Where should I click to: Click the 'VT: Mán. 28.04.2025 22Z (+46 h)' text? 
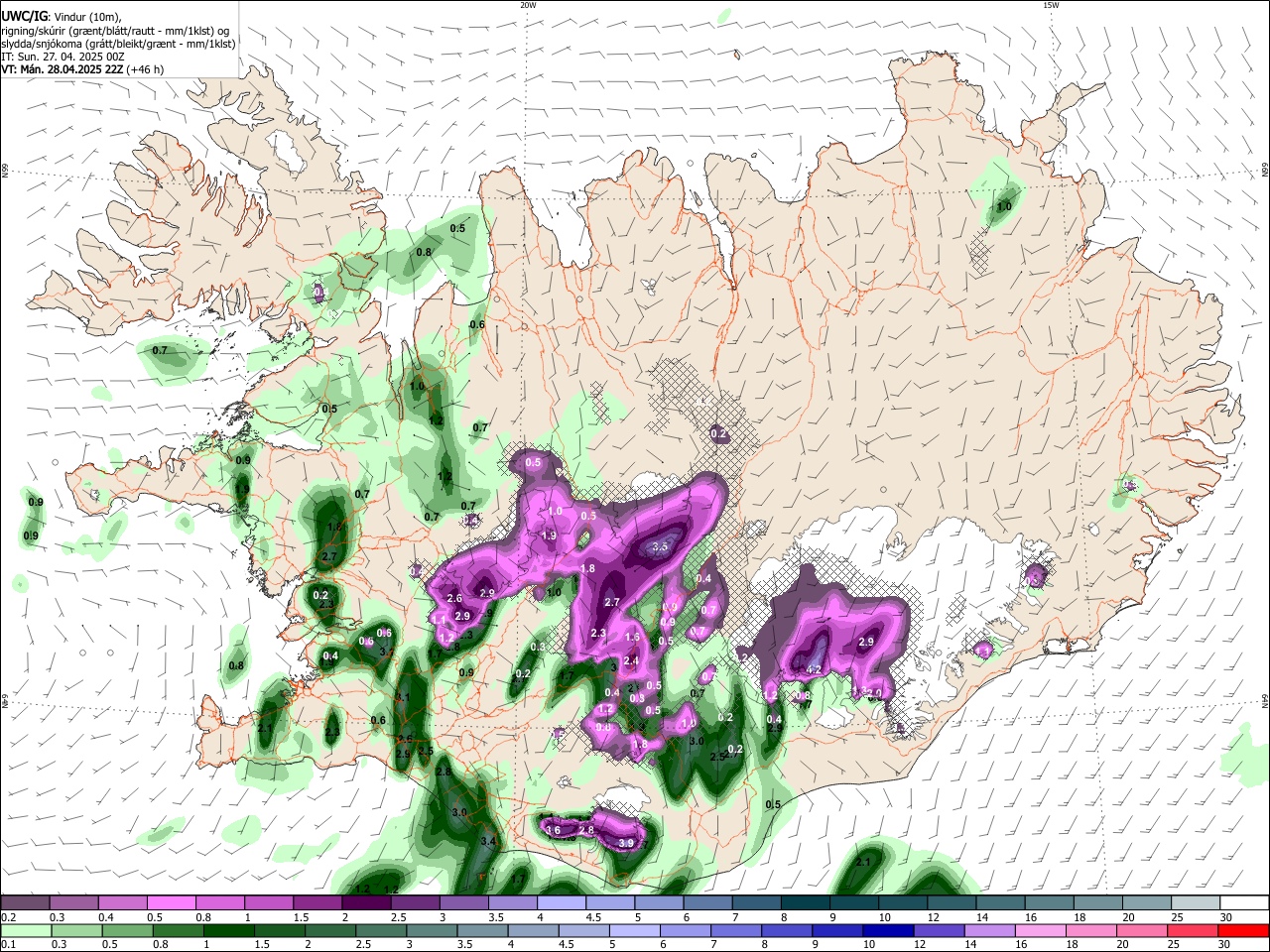[82, 69]
